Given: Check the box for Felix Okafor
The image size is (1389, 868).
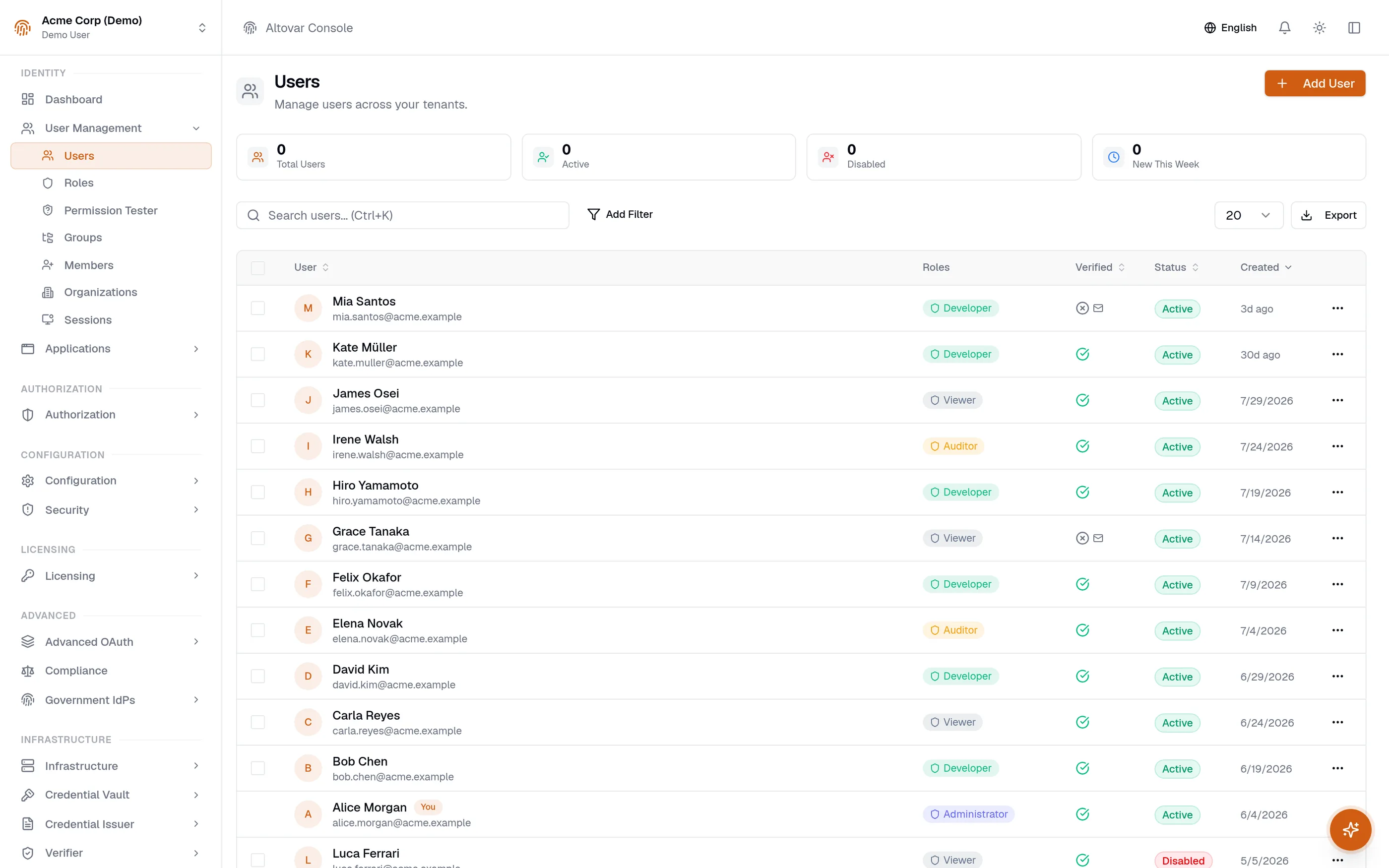Looking at the screenshot, I should [258, 584].
